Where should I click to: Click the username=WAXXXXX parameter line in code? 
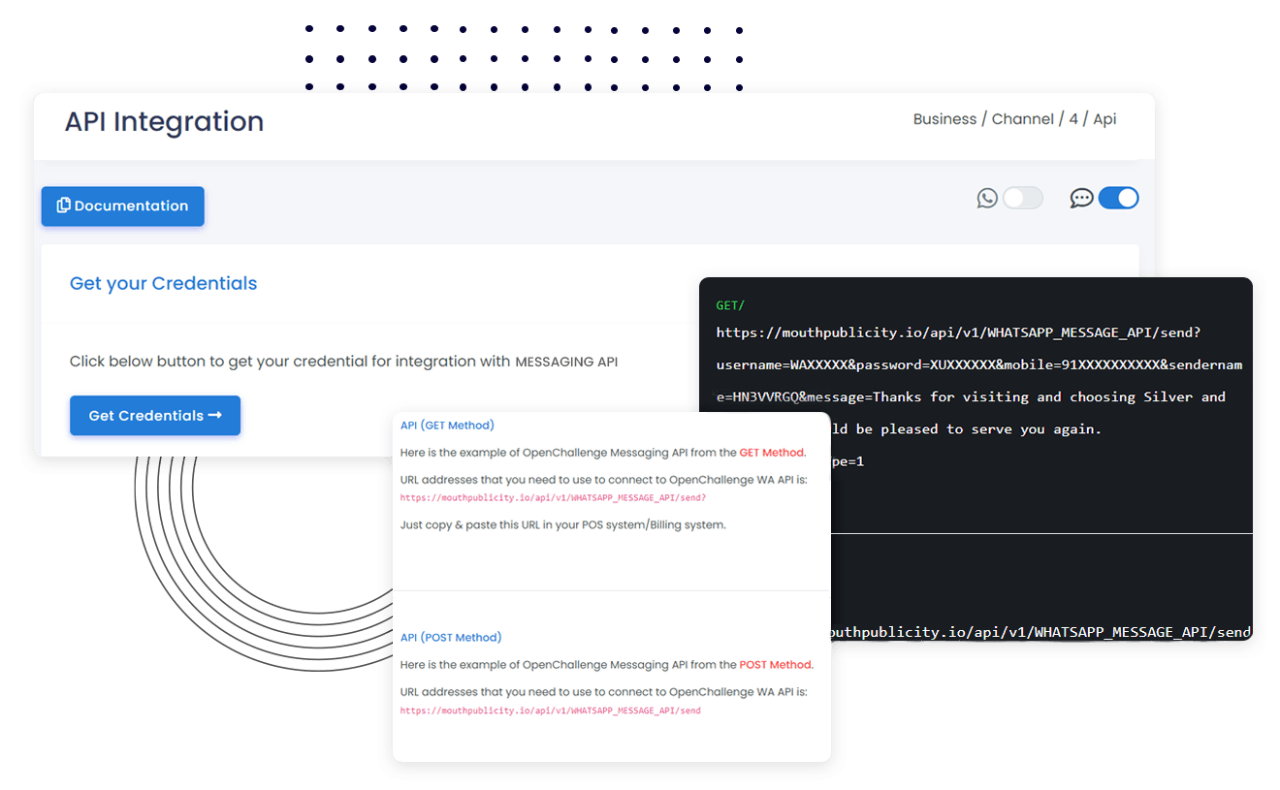click(979, 364)
